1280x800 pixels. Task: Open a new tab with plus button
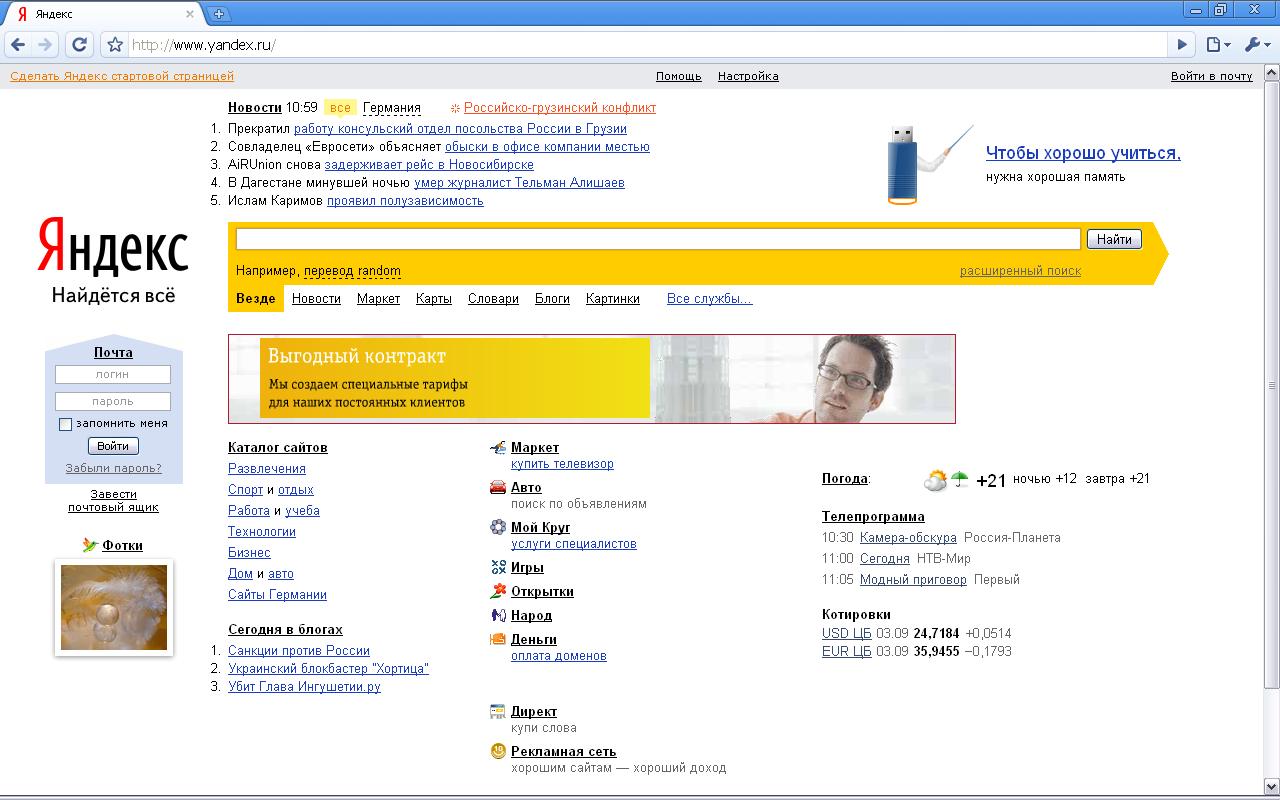pyautogui.click(x=219, y=14)
